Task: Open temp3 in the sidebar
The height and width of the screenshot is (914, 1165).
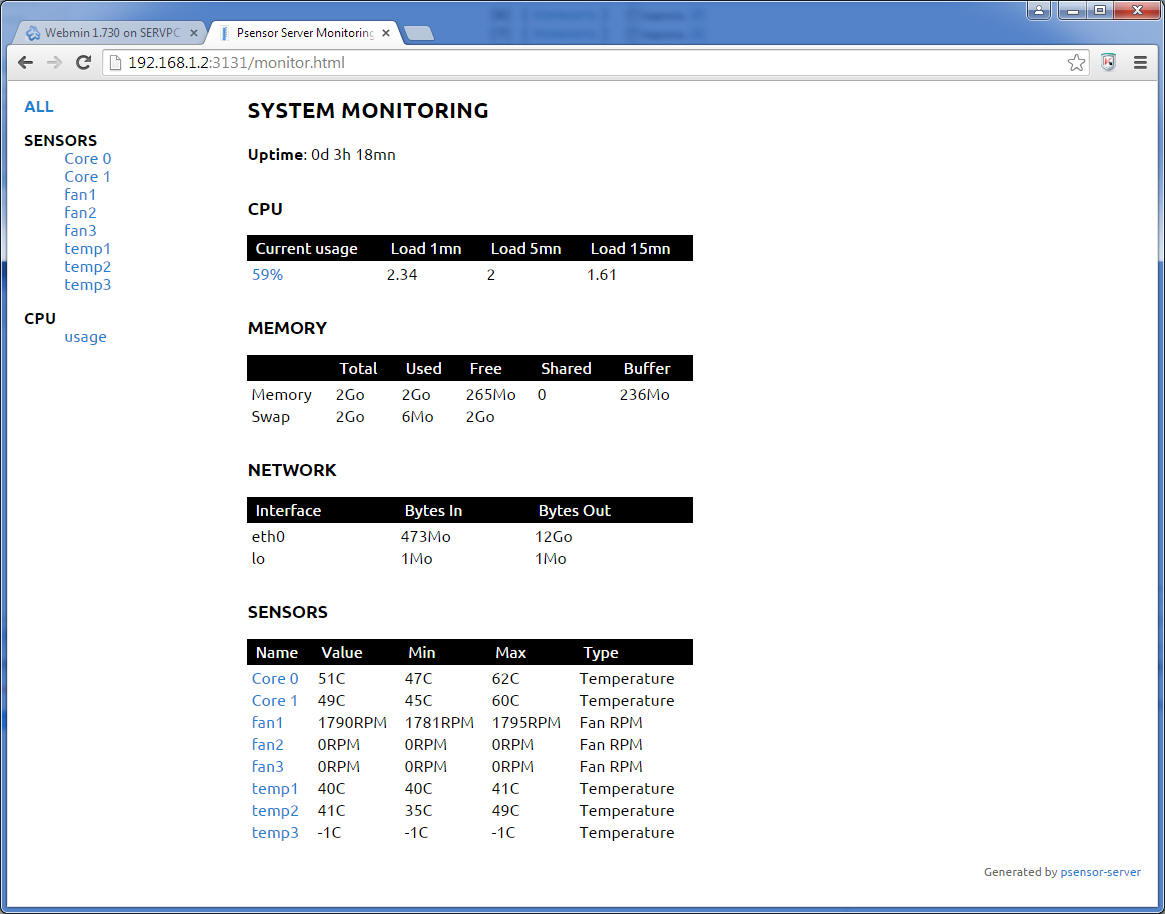Action: 88,284
